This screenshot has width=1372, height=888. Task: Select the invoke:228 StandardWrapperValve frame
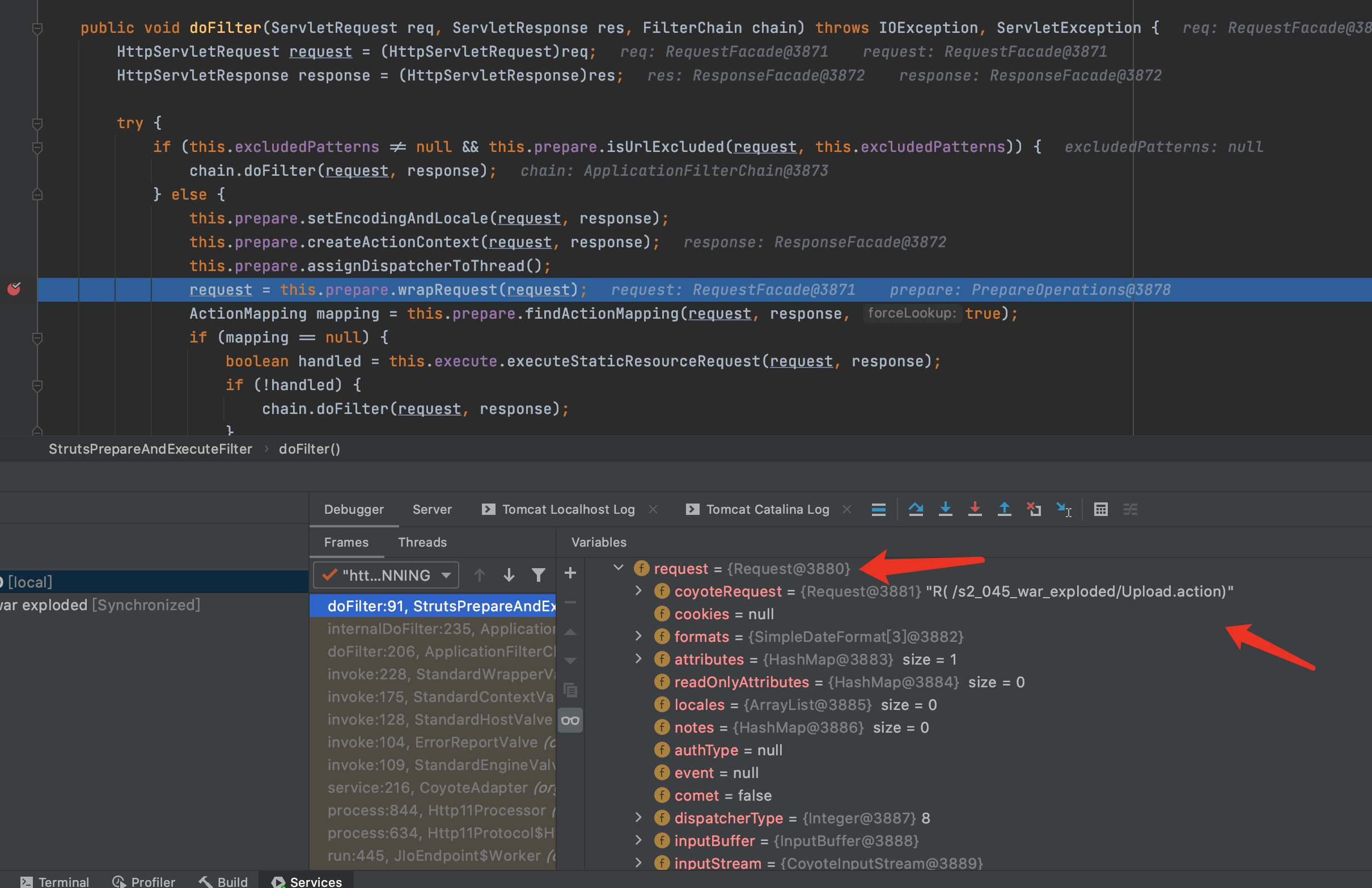coord(433,674)
